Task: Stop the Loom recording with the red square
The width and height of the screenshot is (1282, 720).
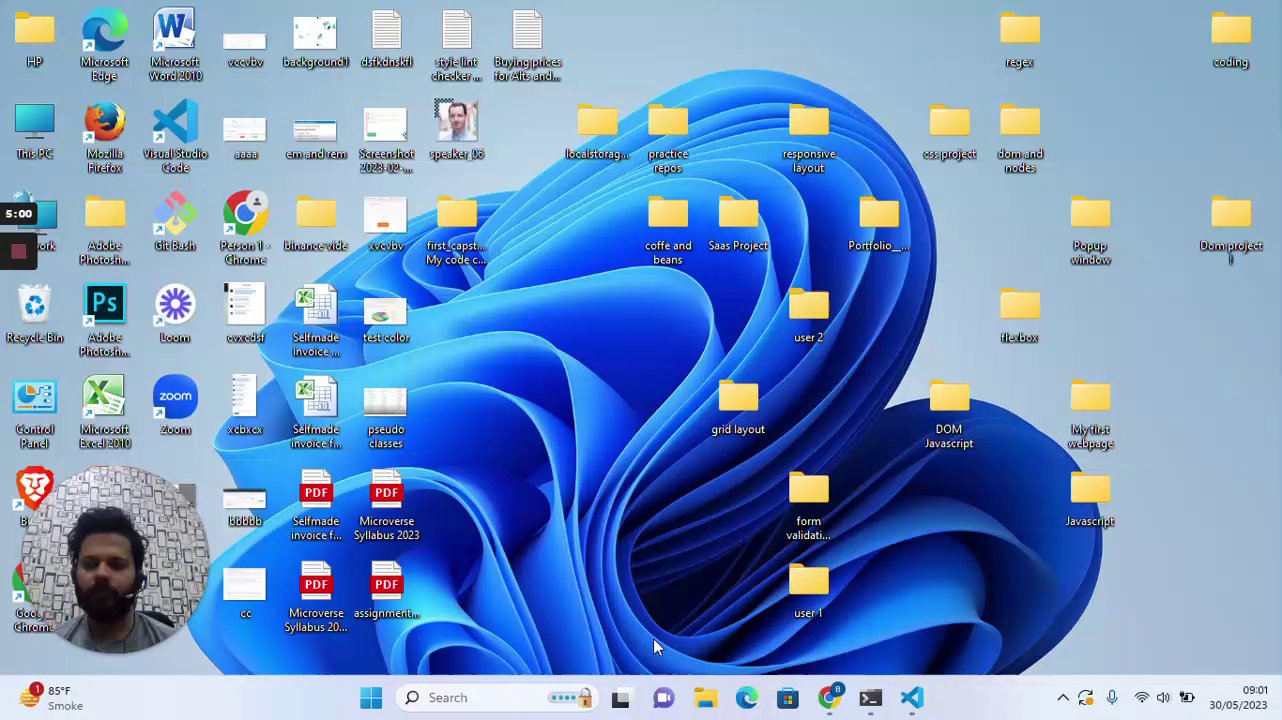Action: [18, 251]
